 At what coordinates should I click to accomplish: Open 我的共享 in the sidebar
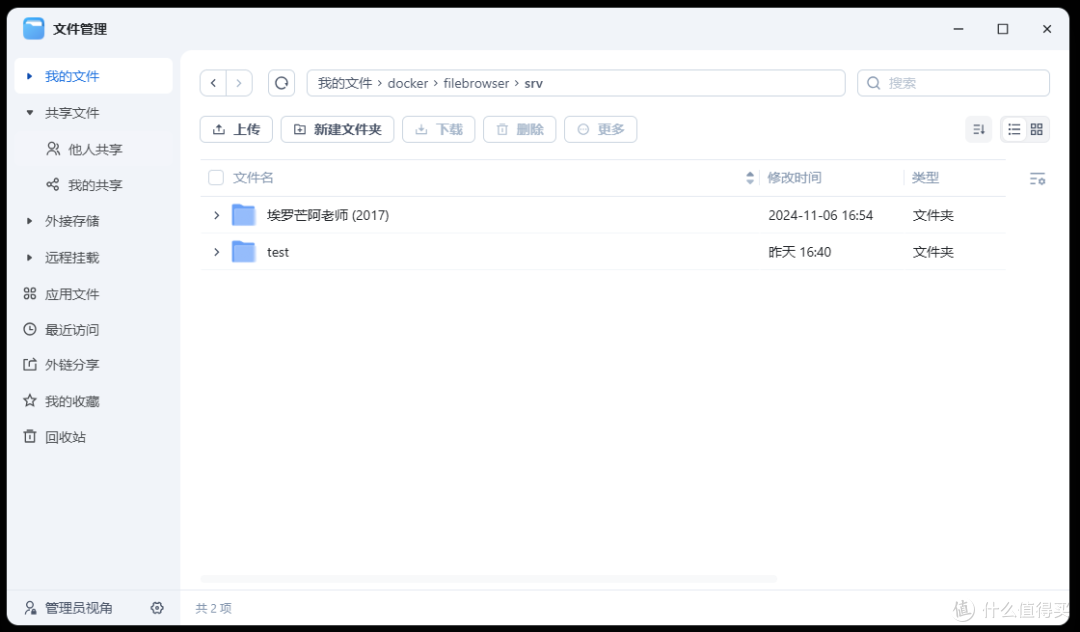click(x=94, y=185)
